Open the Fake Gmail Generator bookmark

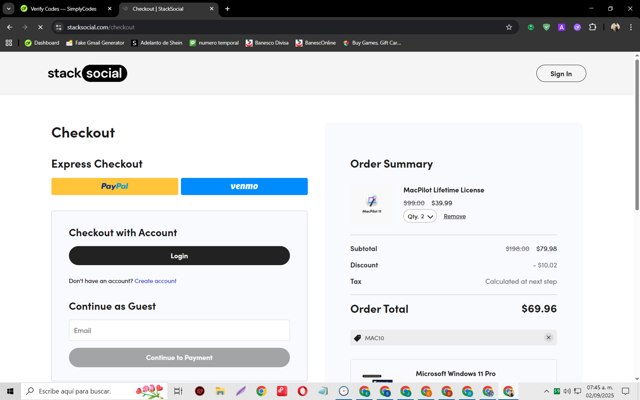click(95, 43)
